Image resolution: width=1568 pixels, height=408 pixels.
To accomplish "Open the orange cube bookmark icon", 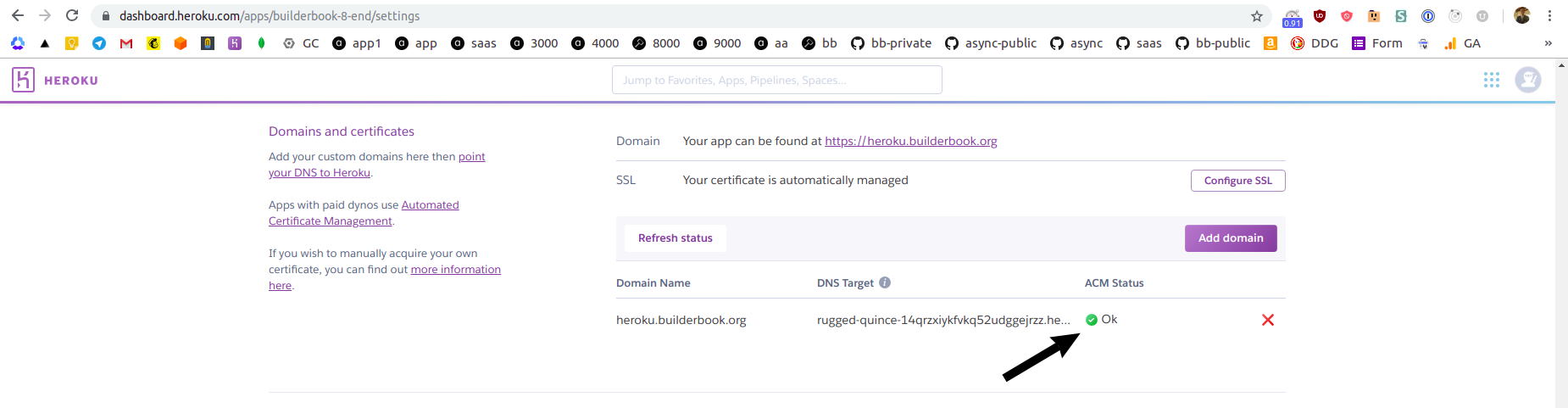I will point(181,43).
